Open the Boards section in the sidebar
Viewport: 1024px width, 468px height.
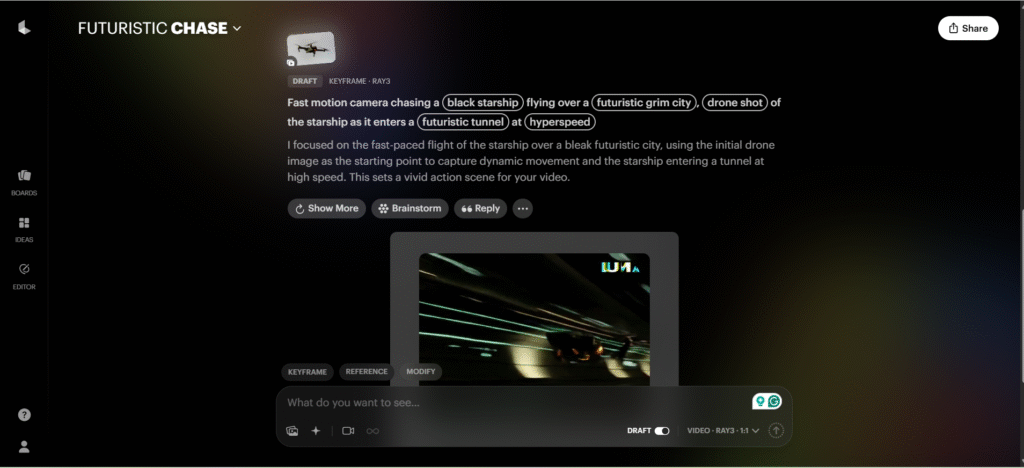[x=24, y=181]
